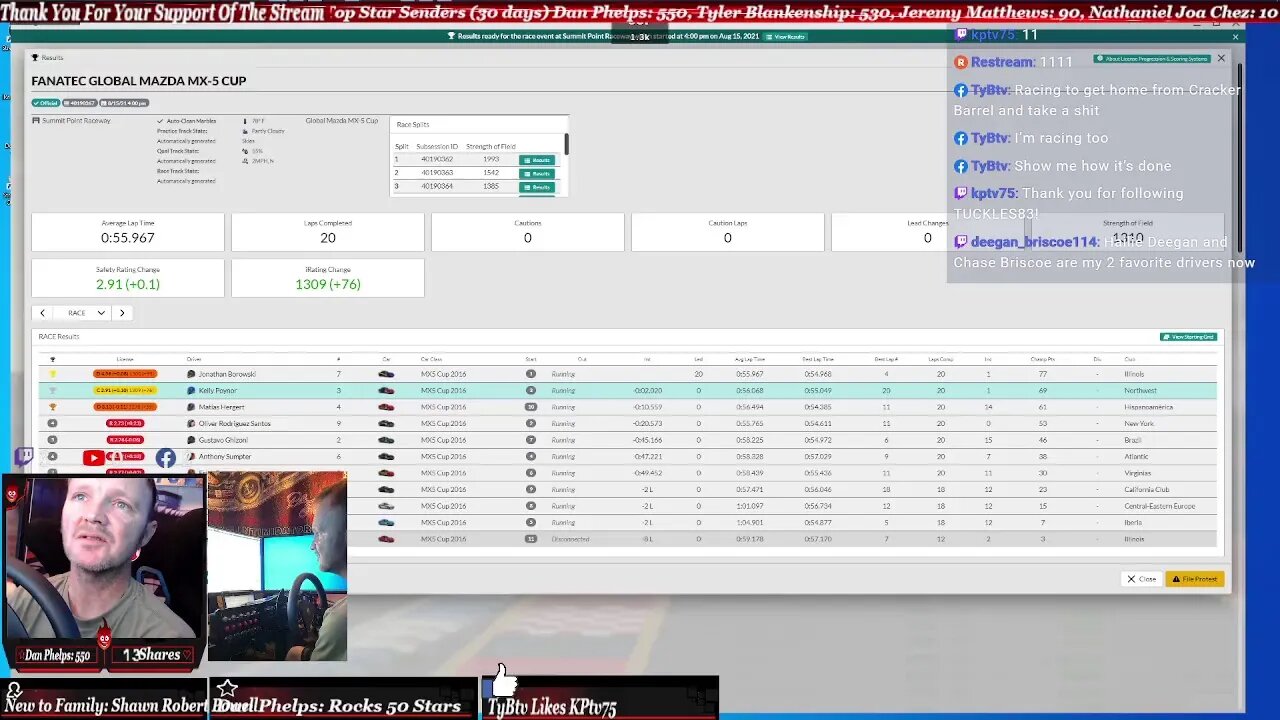The image size is (1280, 720).
Task: Click the Club column header
Action: (x=1129, y=359)
